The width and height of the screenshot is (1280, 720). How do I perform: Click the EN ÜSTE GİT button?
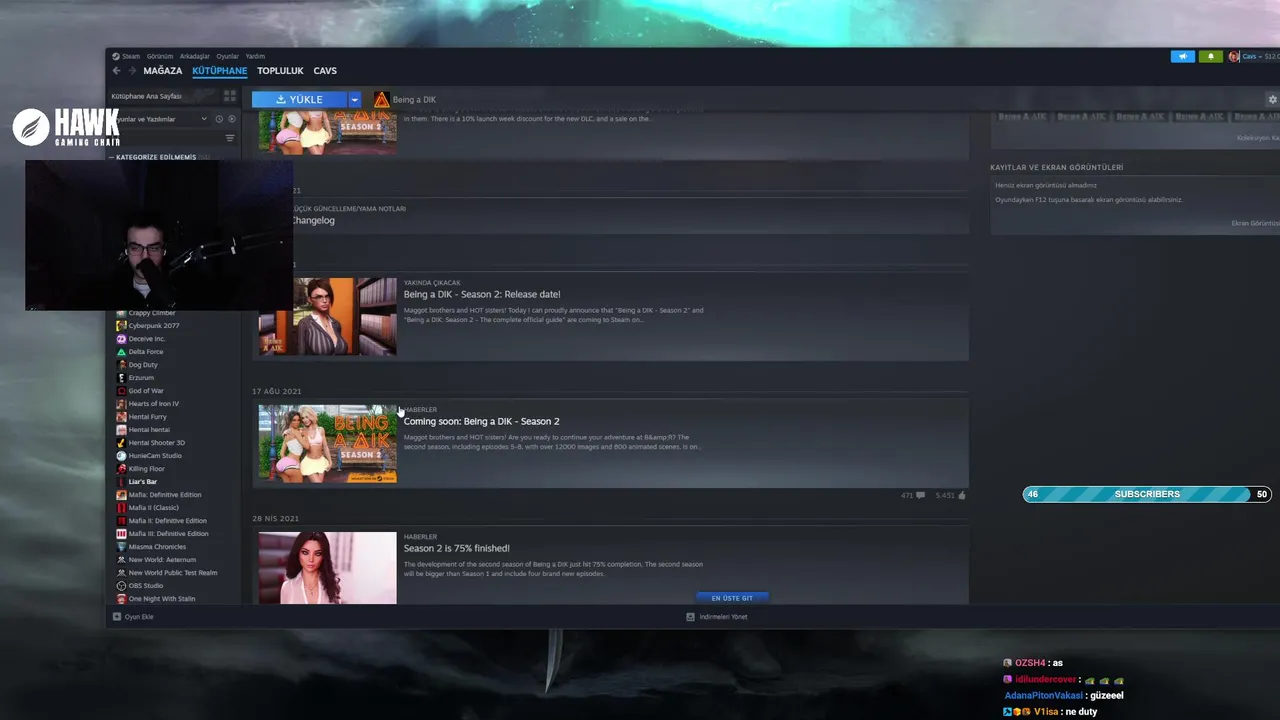(x=732, y=598)
